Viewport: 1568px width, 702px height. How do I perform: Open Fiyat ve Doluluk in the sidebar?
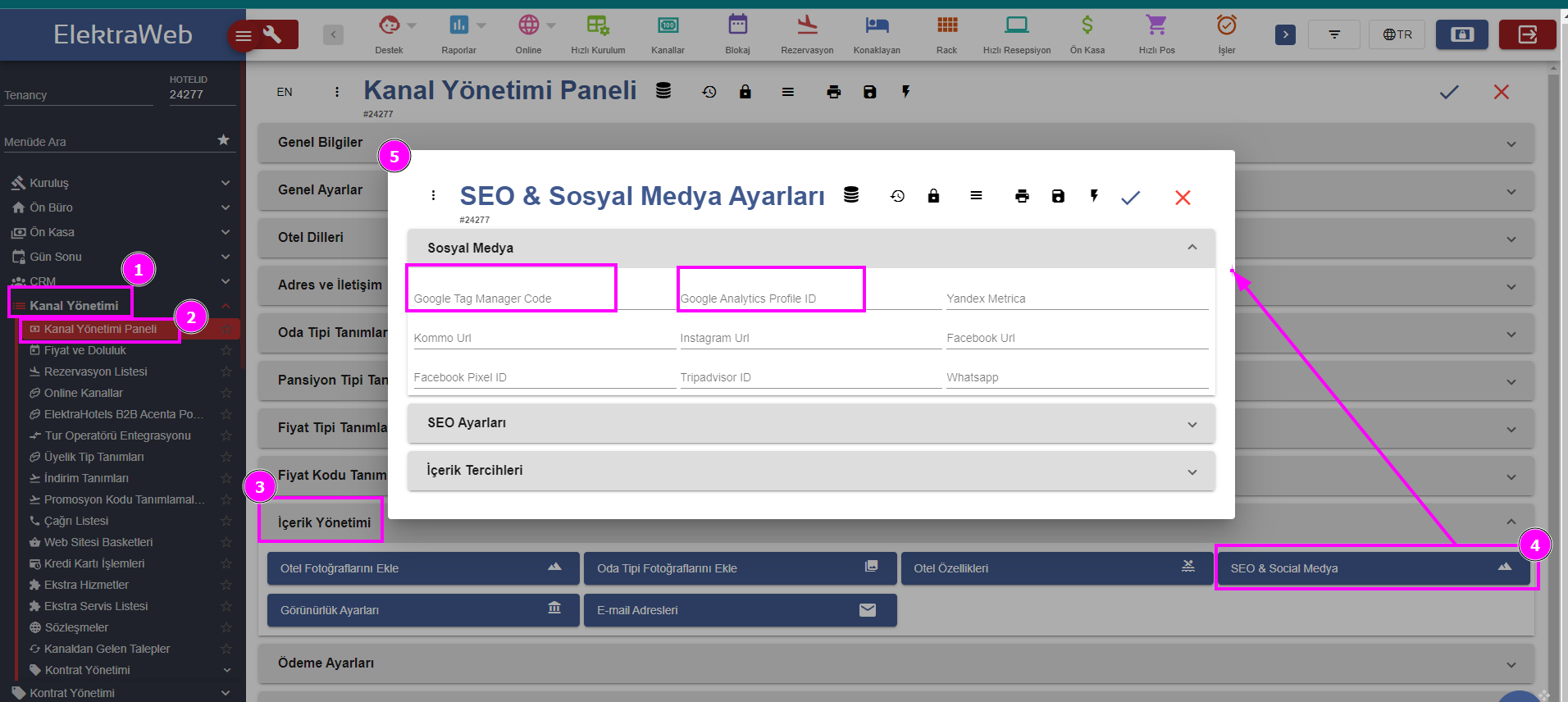[x=85, y=350]
